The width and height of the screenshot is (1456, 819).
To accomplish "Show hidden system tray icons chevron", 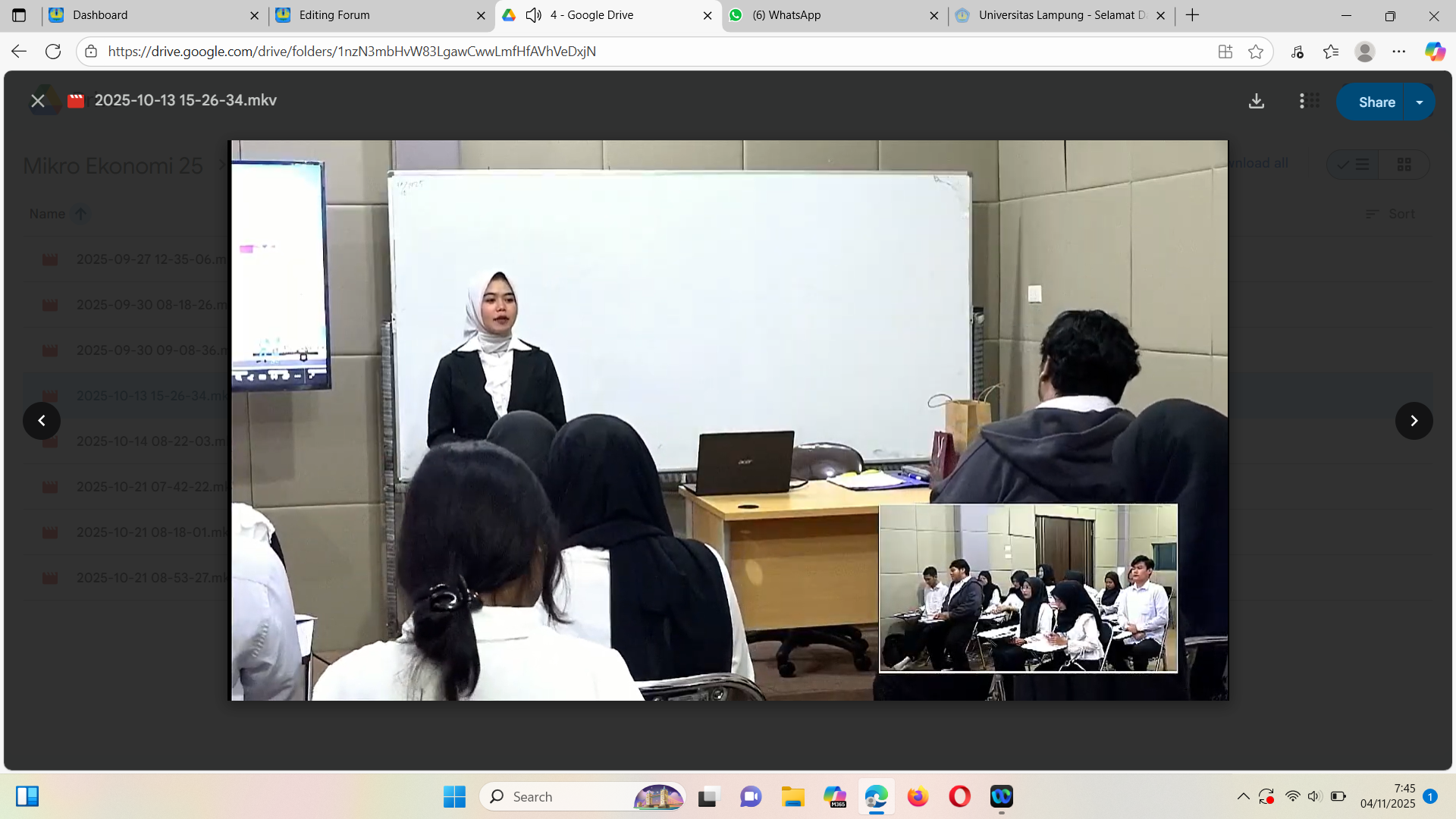I will tap(1243, 796).
